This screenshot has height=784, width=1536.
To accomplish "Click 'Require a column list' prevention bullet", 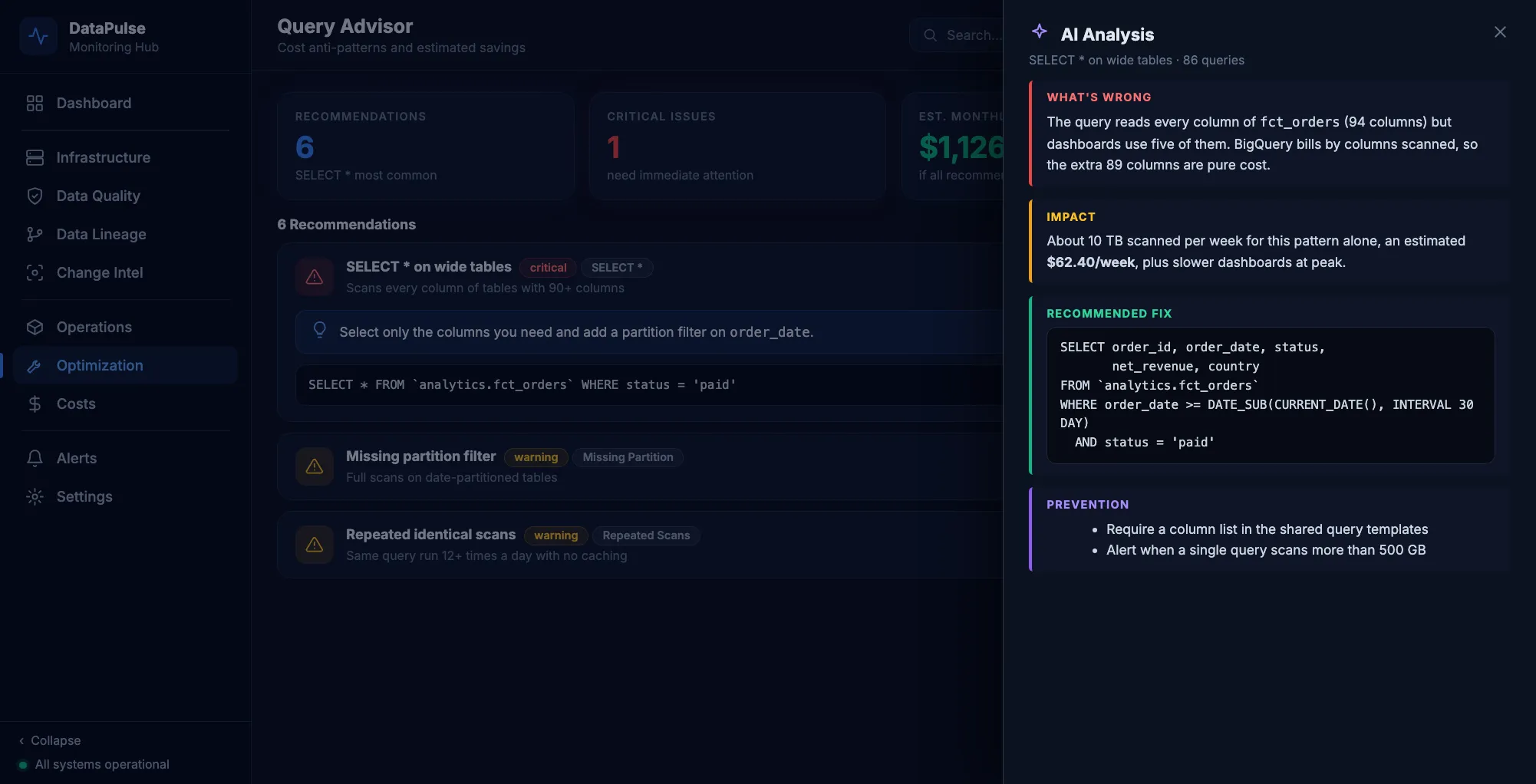I will pos(1267,529).
